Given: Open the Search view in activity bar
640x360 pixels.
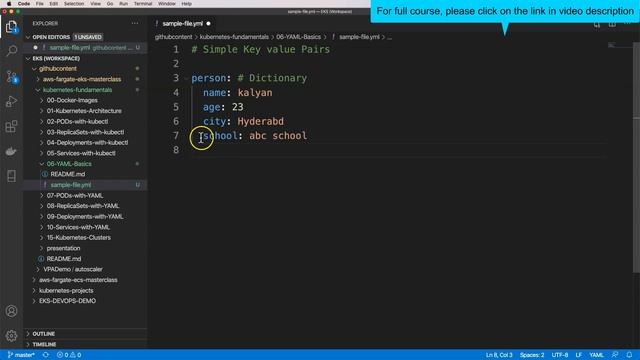Looking at the screenshot, I should pos(11,51).
